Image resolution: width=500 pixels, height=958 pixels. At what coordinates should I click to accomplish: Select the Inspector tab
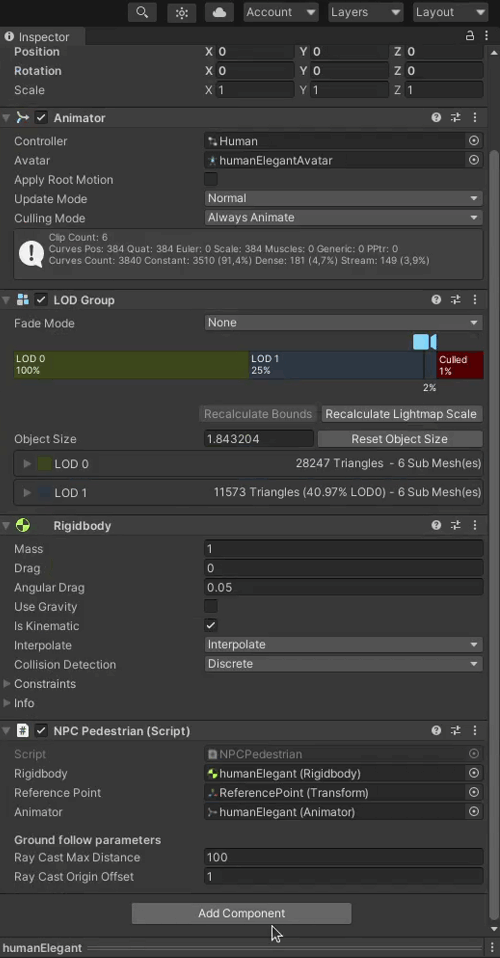coord(43,37)
